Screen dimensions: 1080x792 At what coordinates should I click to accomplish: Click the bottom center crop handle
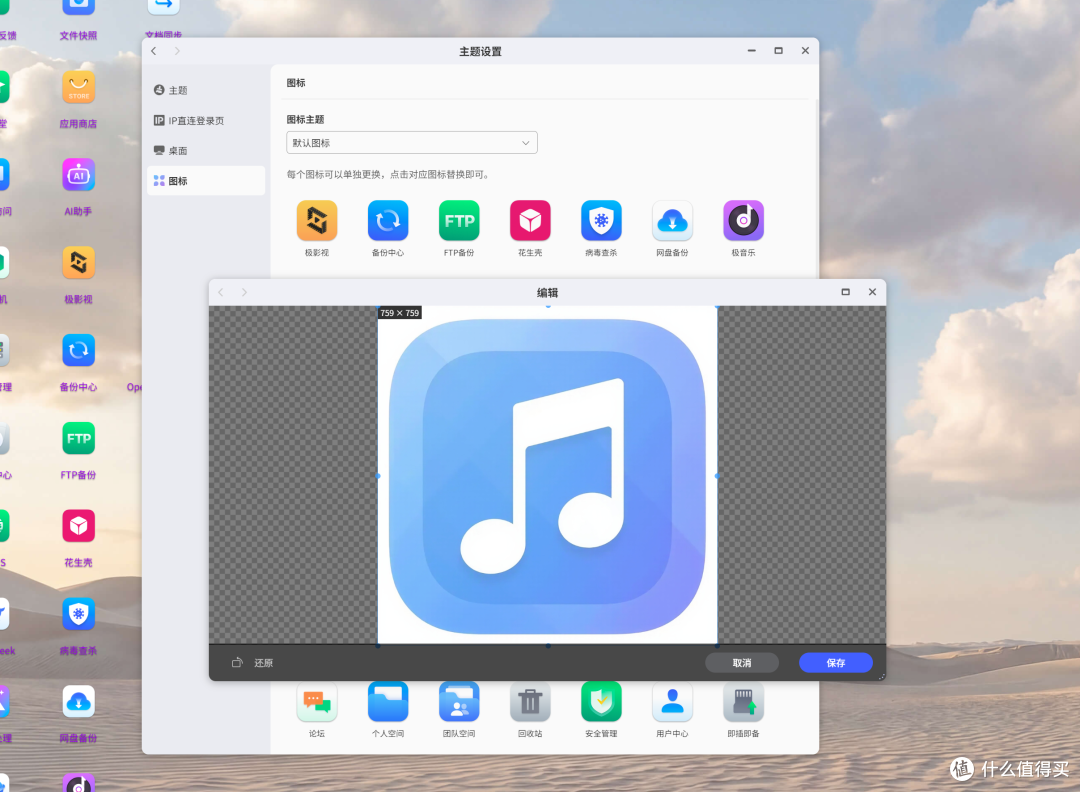pos(548,645)
